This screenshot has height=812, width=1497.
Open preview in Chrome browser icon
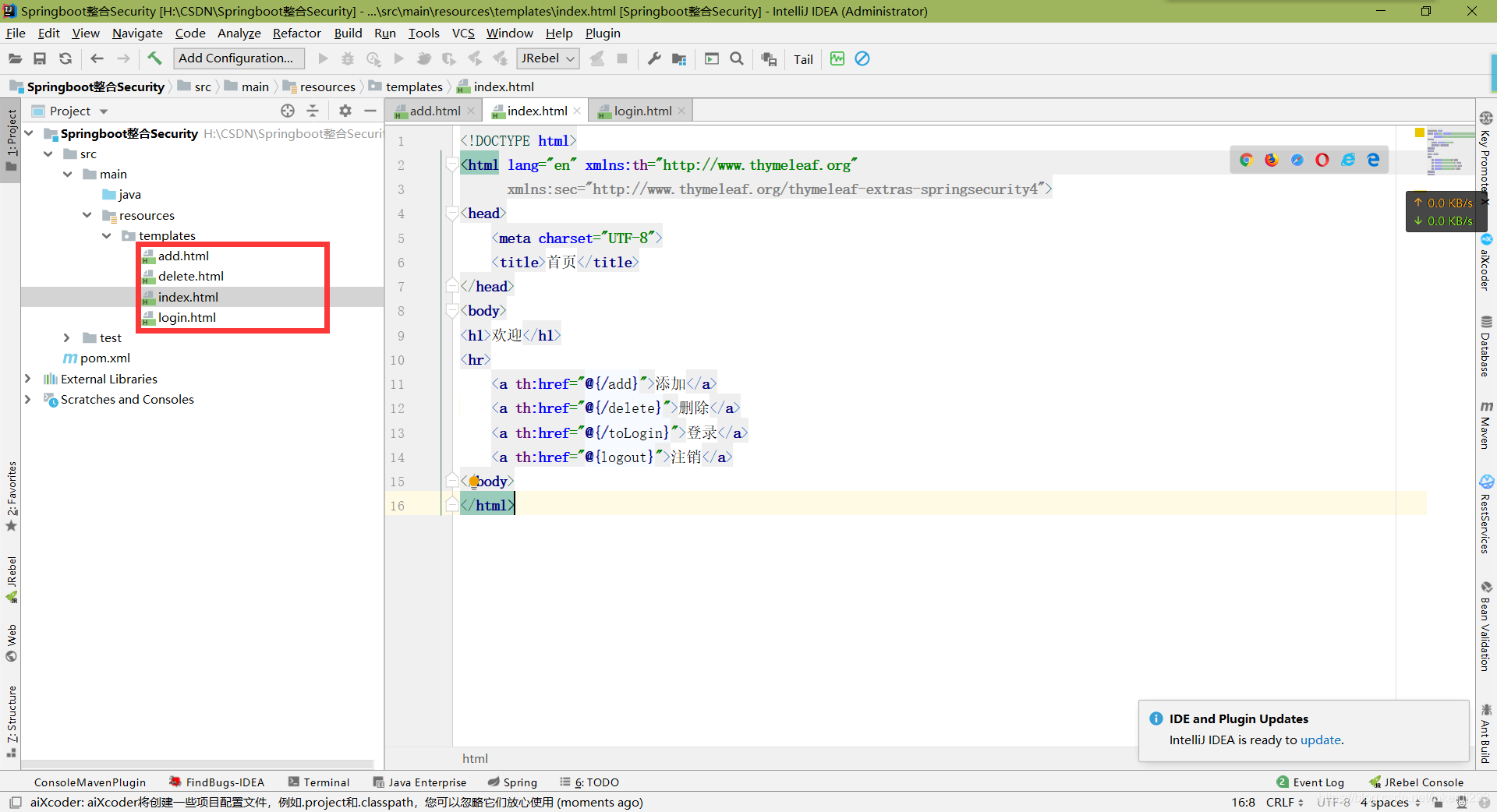(1246, 160)
